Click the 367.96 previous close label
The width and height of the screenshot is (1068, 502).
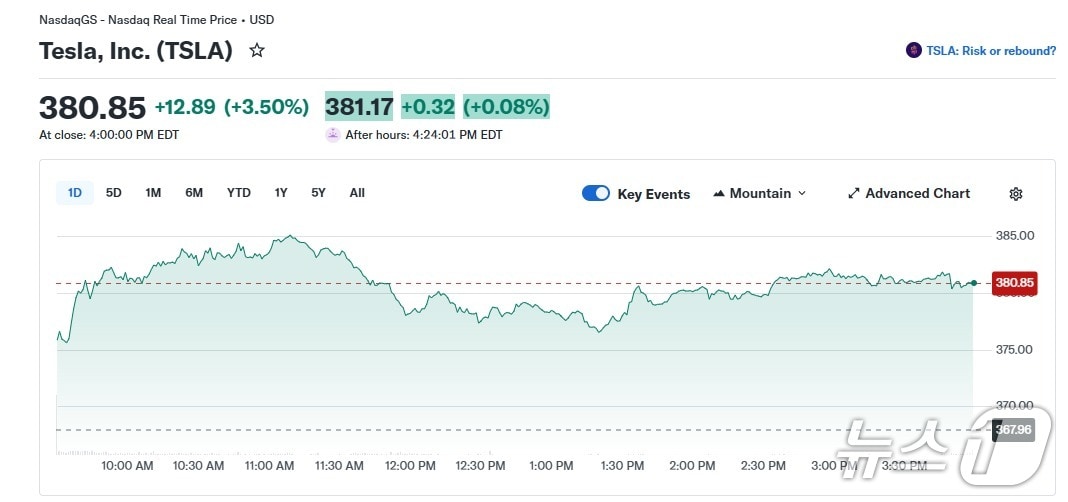tap(1014, 430)
